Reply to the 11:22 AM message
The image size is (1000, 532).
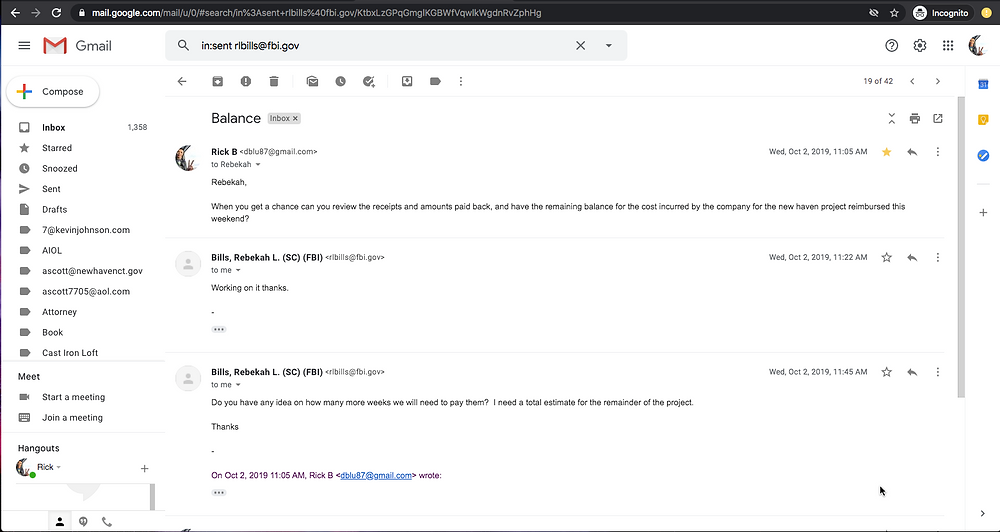(912, 258)
